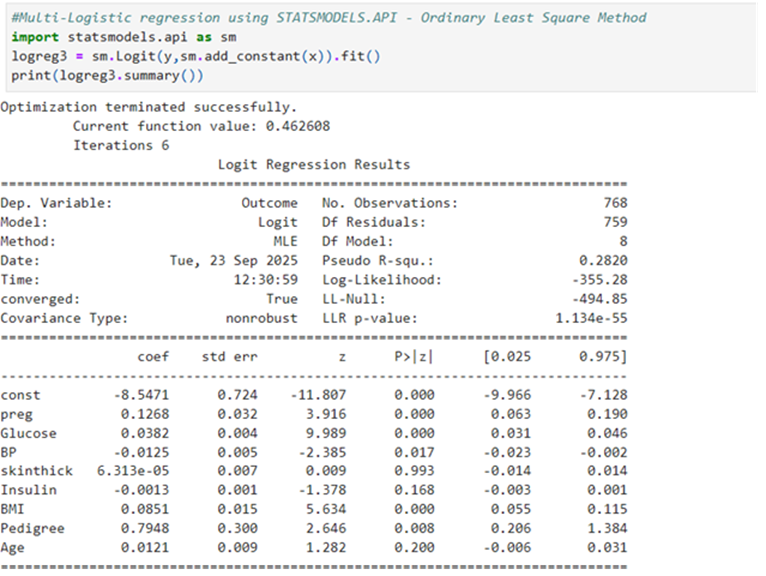
Task: Click the 'Dep. Variable:' label
Action: click(x=56, y=203)
